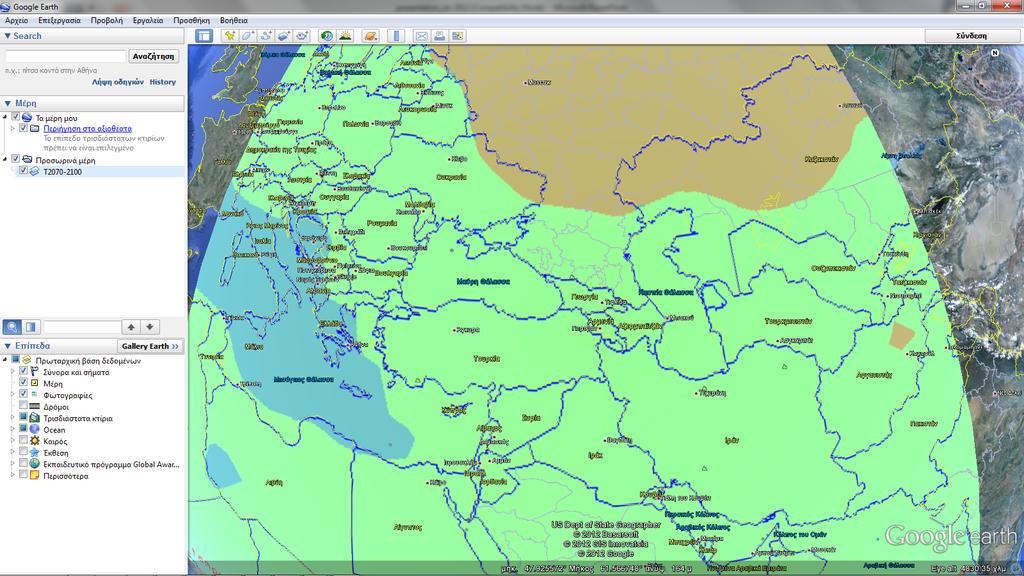Click the Gallery Earth button
The height and width of the screenshot is (576, 1024).
coord(150,346)
